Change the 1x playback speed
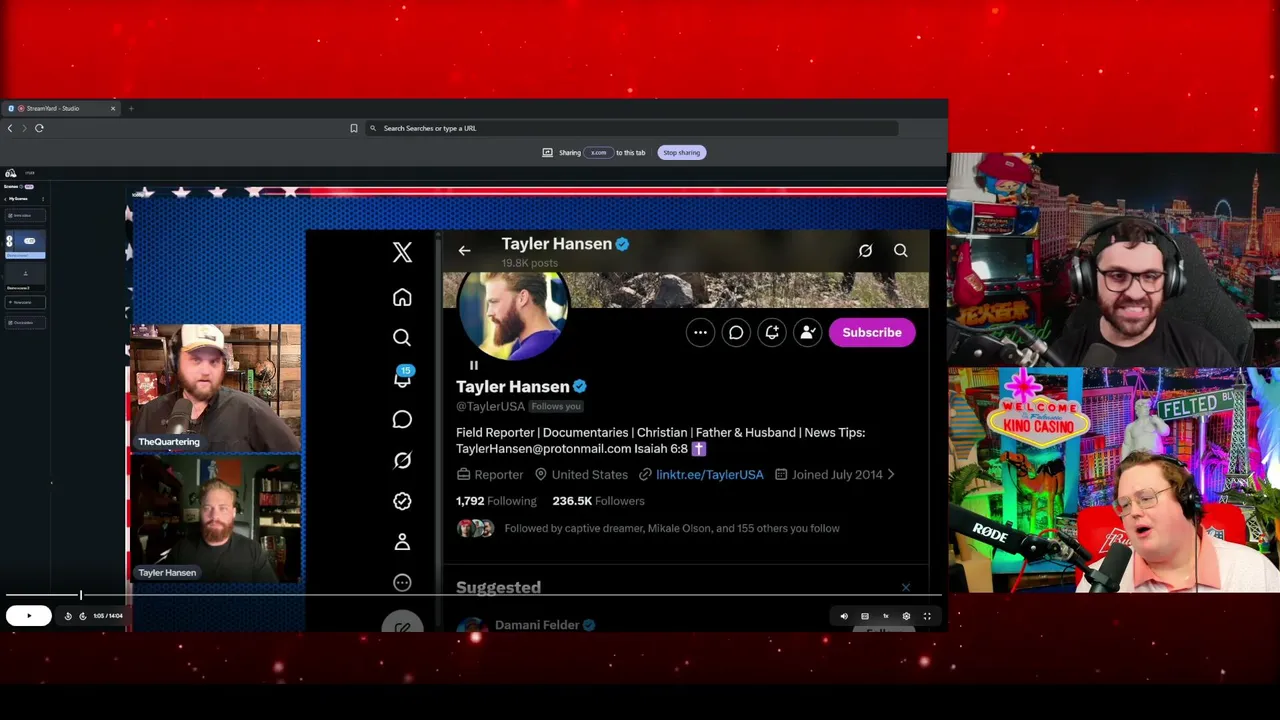Viewport: 1280px width, 720px height. coord(885,616)
